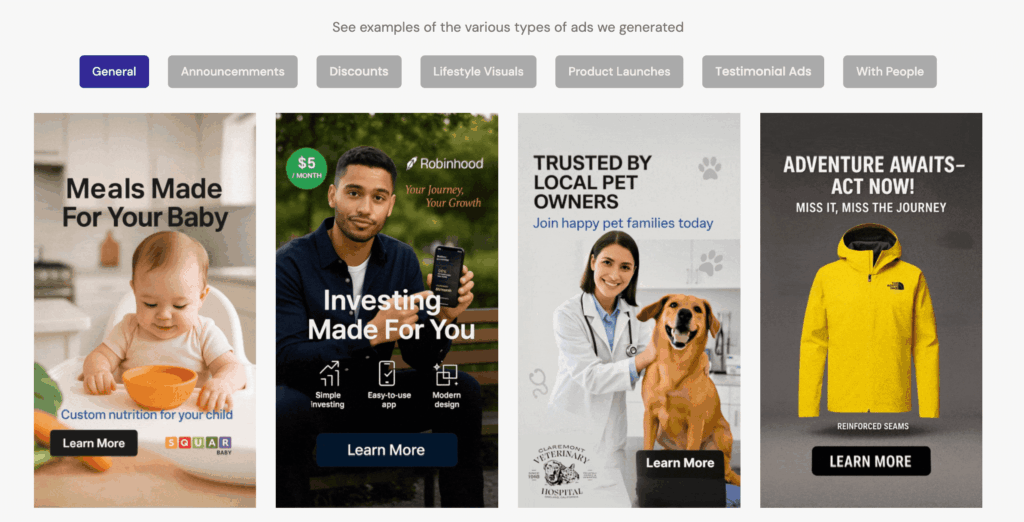Click the Modern design icon
1024x522 pixels.
pyautogui.click(x=446, y=375)
